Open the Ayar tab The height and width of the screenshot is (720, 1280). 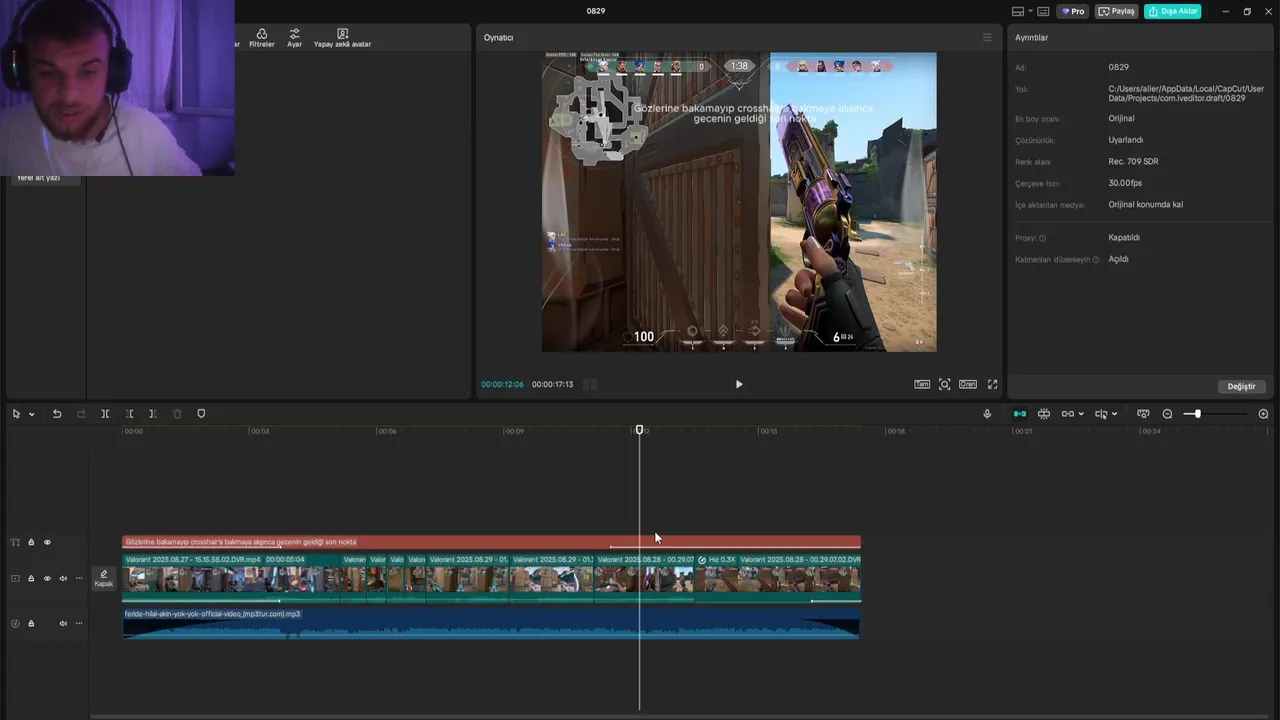[x=294, y=38]
